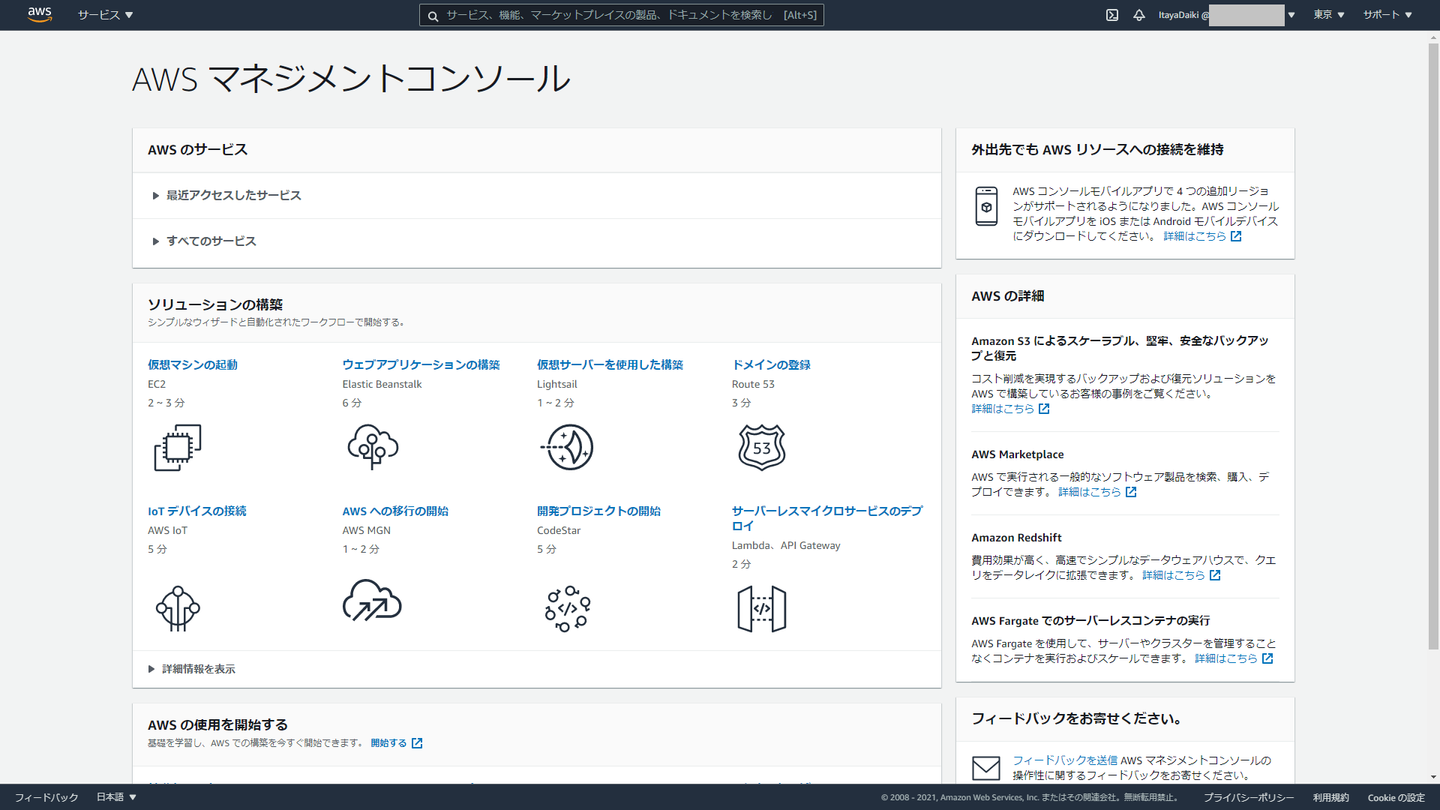Click the 仮想マシンの起動 link
This screenshot has height=810, width=1440.
(193, 365)
